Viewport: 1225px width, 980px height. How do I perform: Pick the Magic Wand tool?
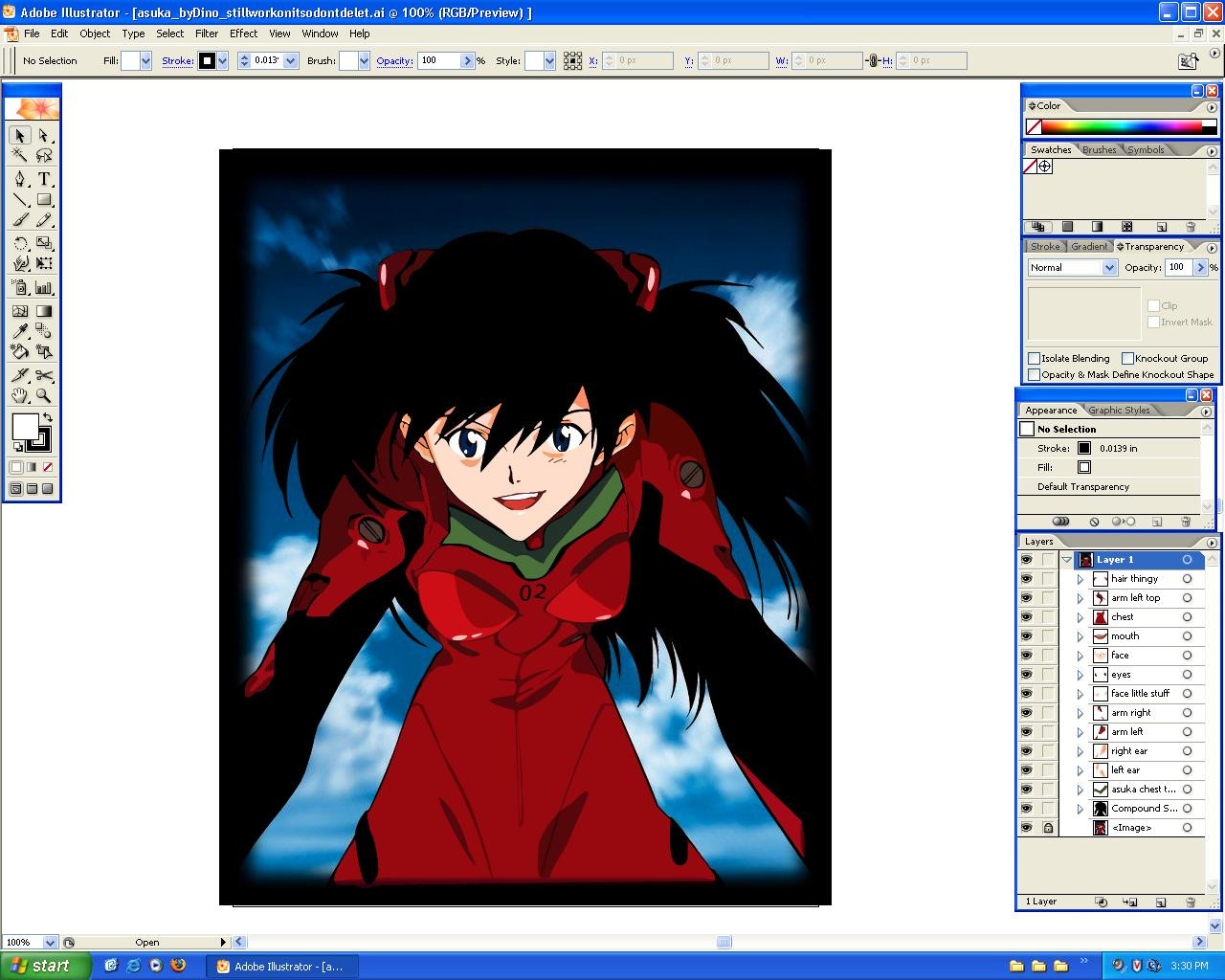point(20,155)
